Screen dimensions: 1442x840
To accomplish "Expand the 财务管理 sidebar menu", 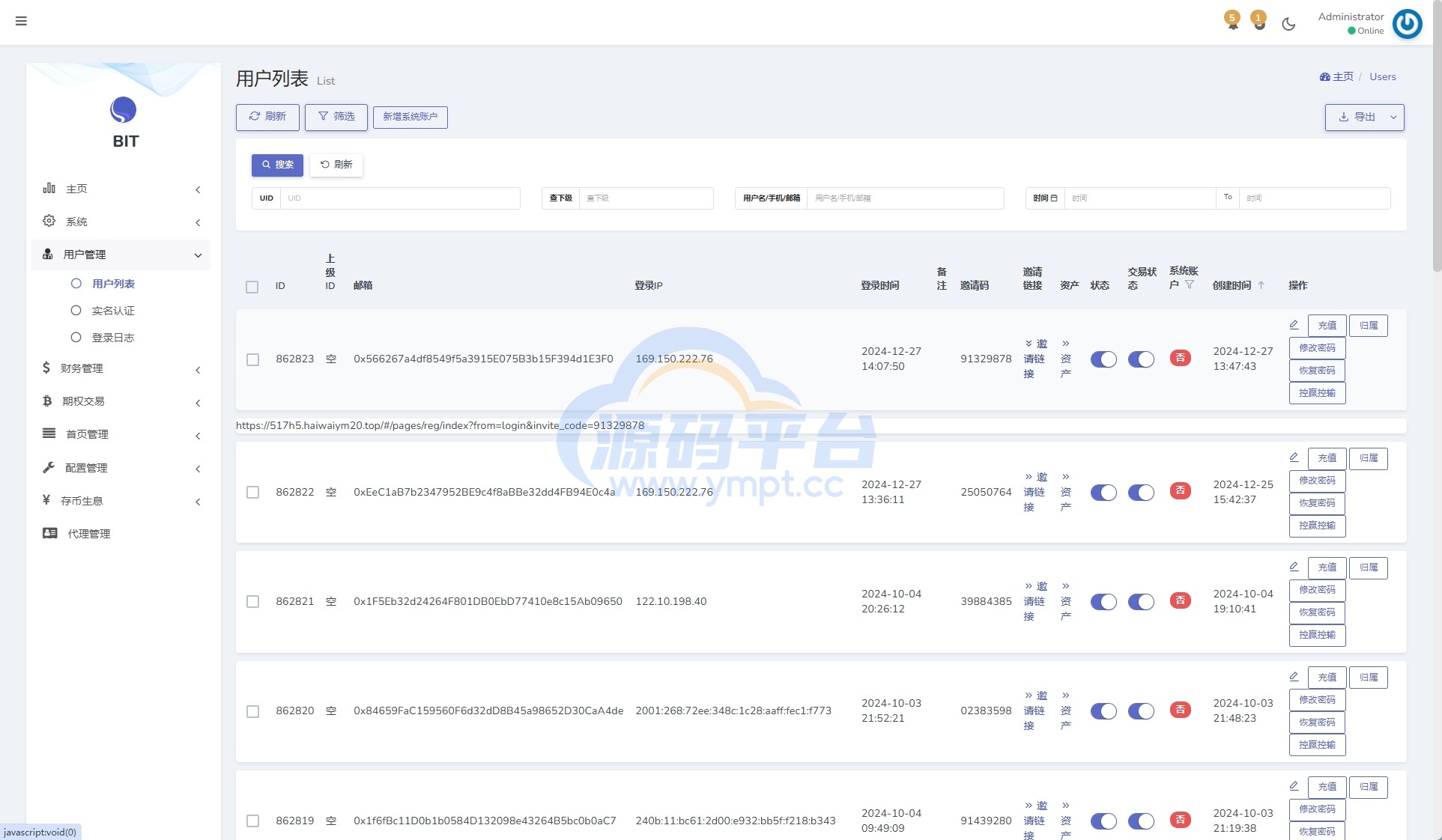I will [x=120, y=368].
